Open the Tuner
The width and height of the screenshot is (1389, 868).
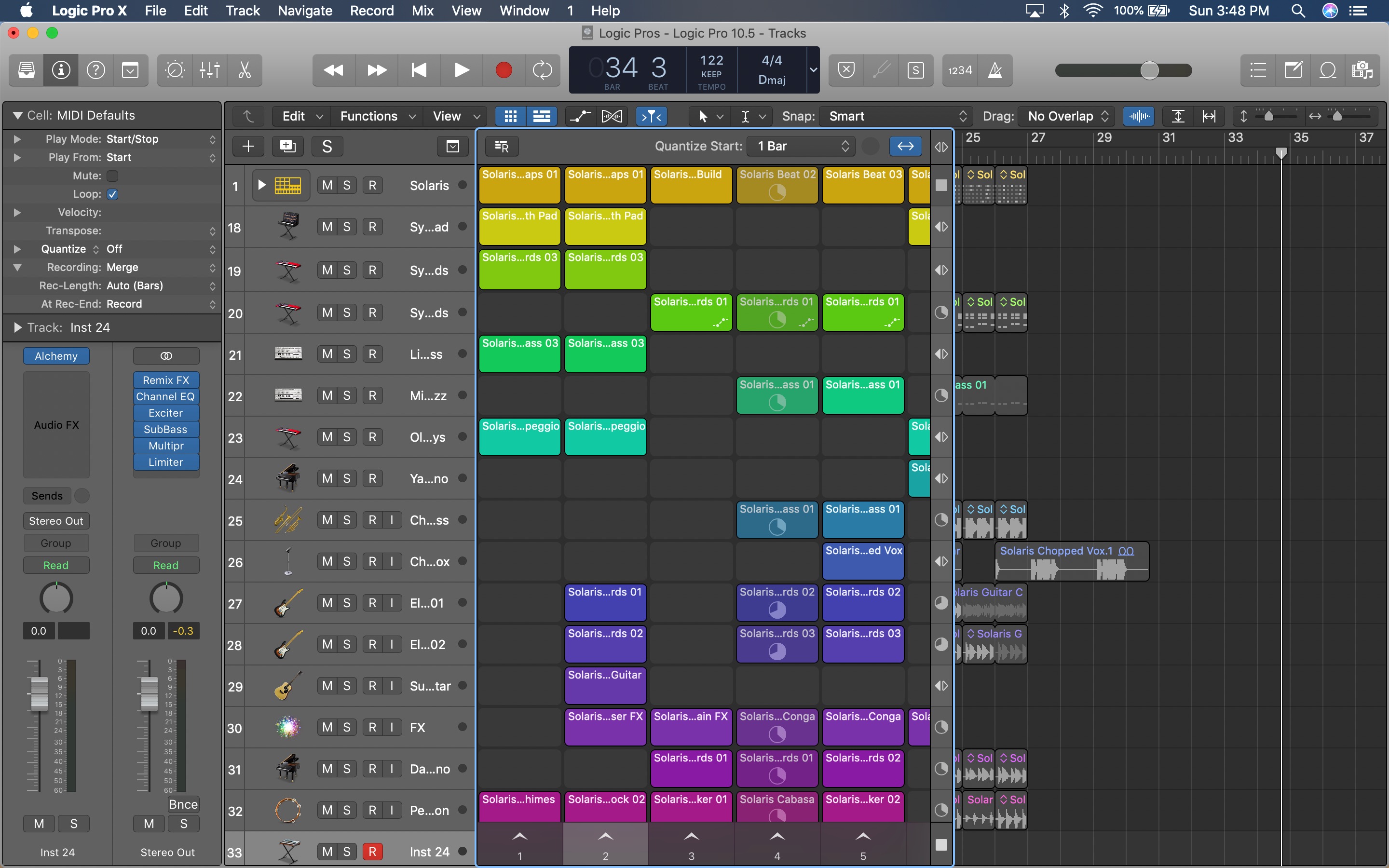coord(882,70)
